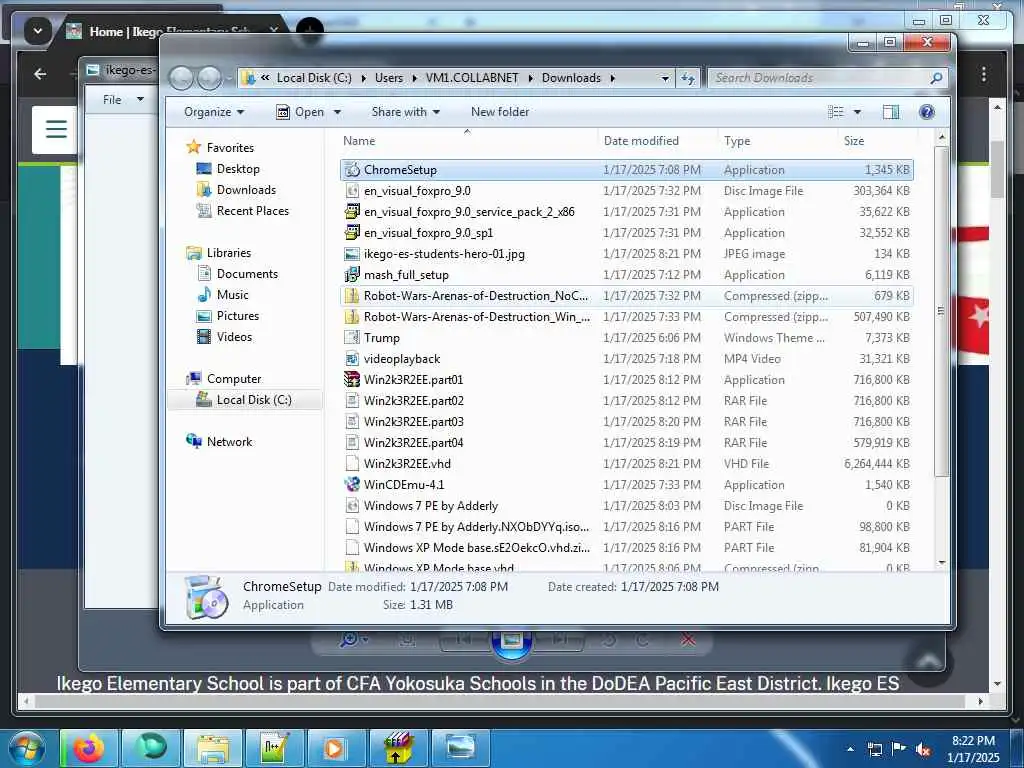The height and width of the screenshot is (768, 1024).
Task: Select en_visual_foxpro_9.0_service_pack_2_x86 file
Action: [x=626, y=212]
